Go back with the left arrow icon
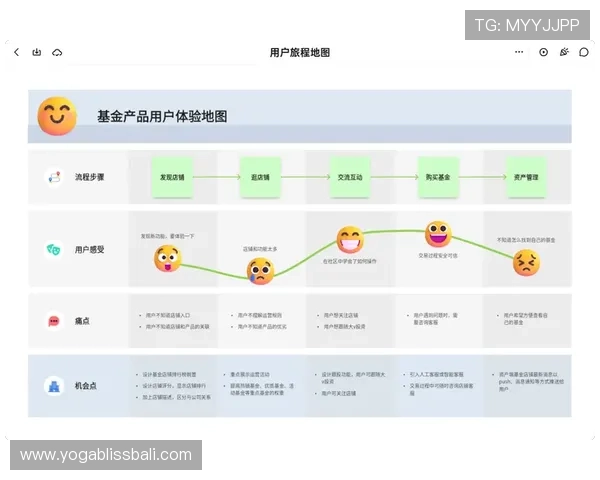The width and height of the screenshot is (600, 480). pos(16,52)
